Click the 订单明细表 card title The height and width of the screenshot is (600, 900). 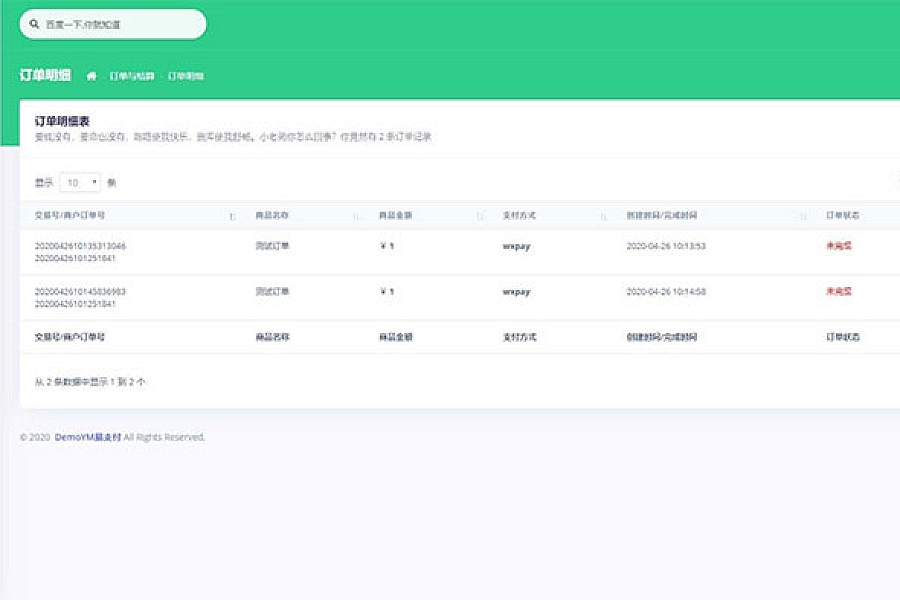[62, 121]
